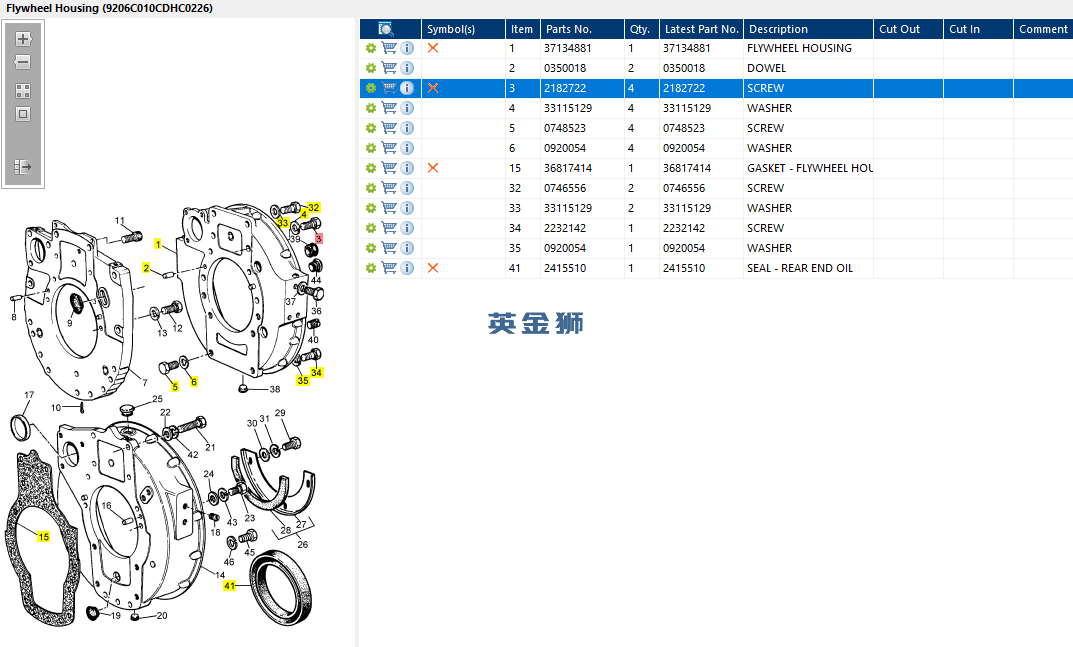Select highlighted callout 1 on the diagram
This screenshot has width=1073, height=647.
point(158,244)
